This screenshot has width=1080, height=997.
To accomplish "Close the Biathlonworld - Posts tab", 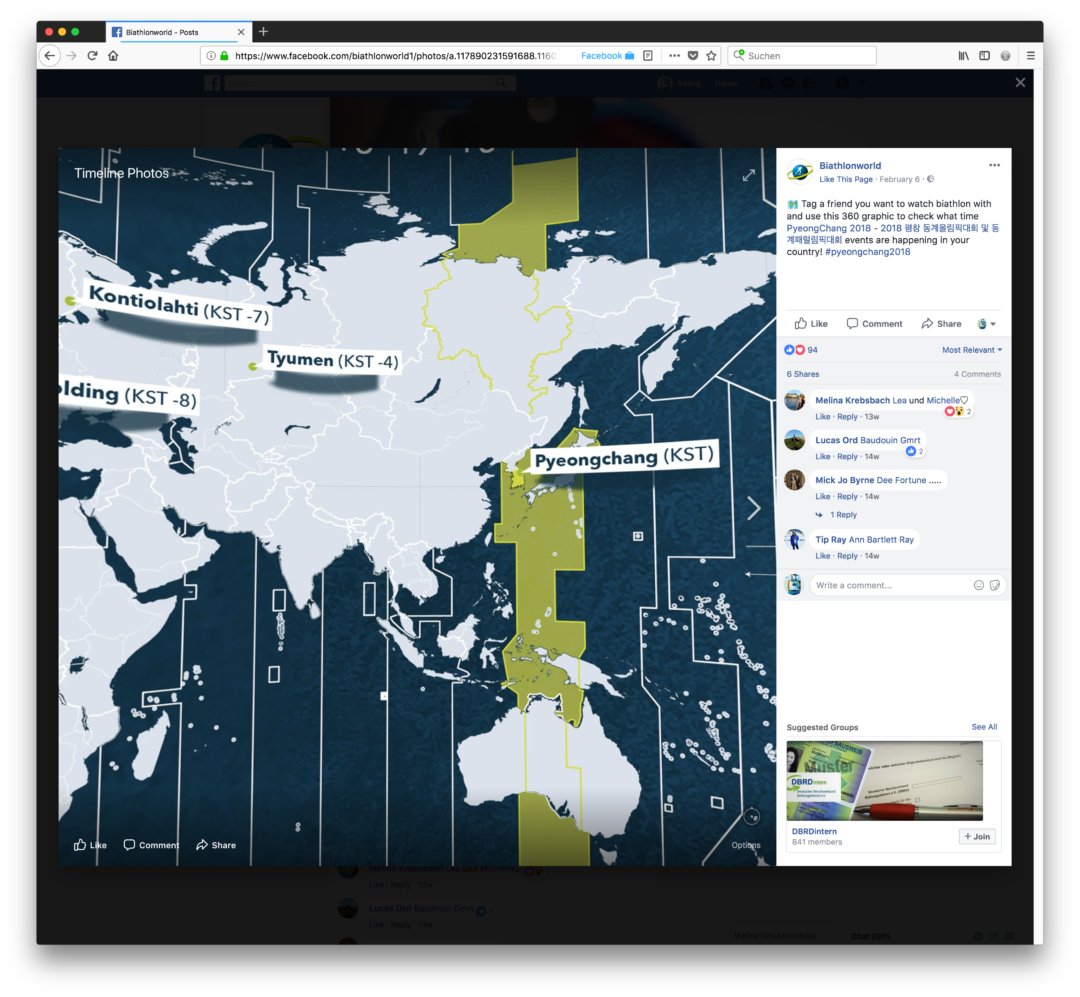I will coord(241,32).
